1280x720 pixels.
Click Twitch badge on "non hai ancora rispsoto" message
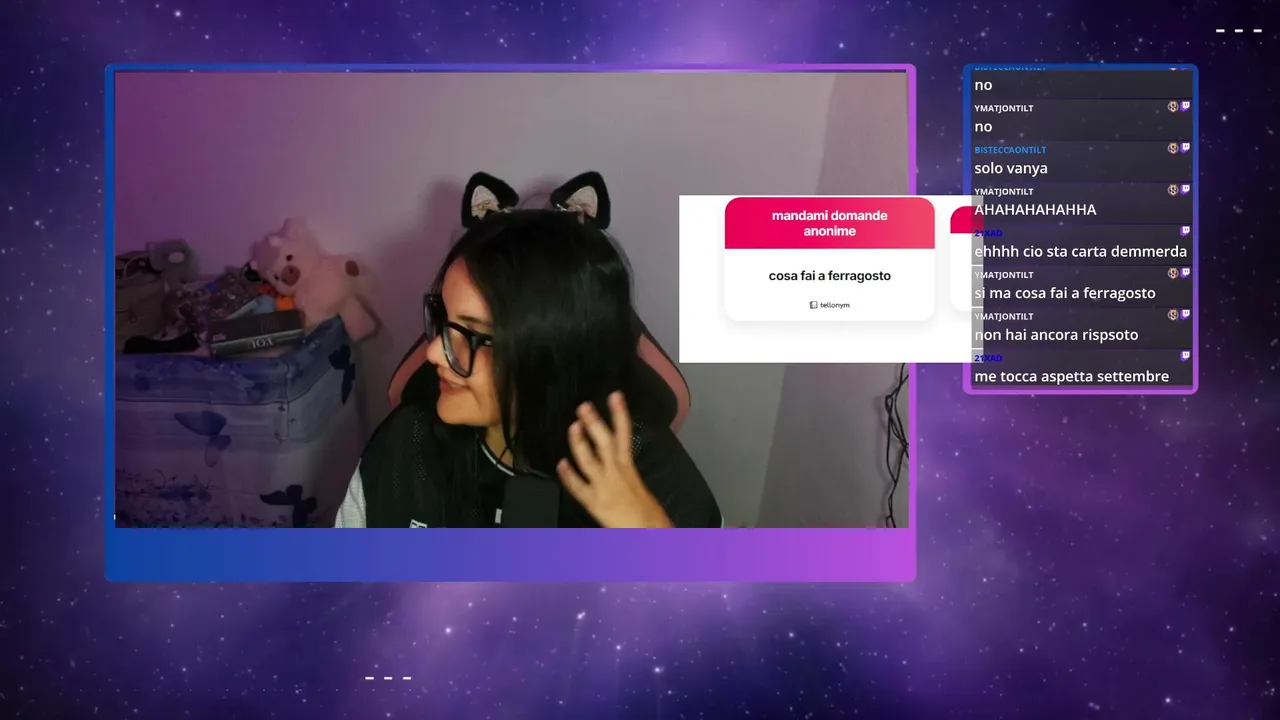point(1185,315)
